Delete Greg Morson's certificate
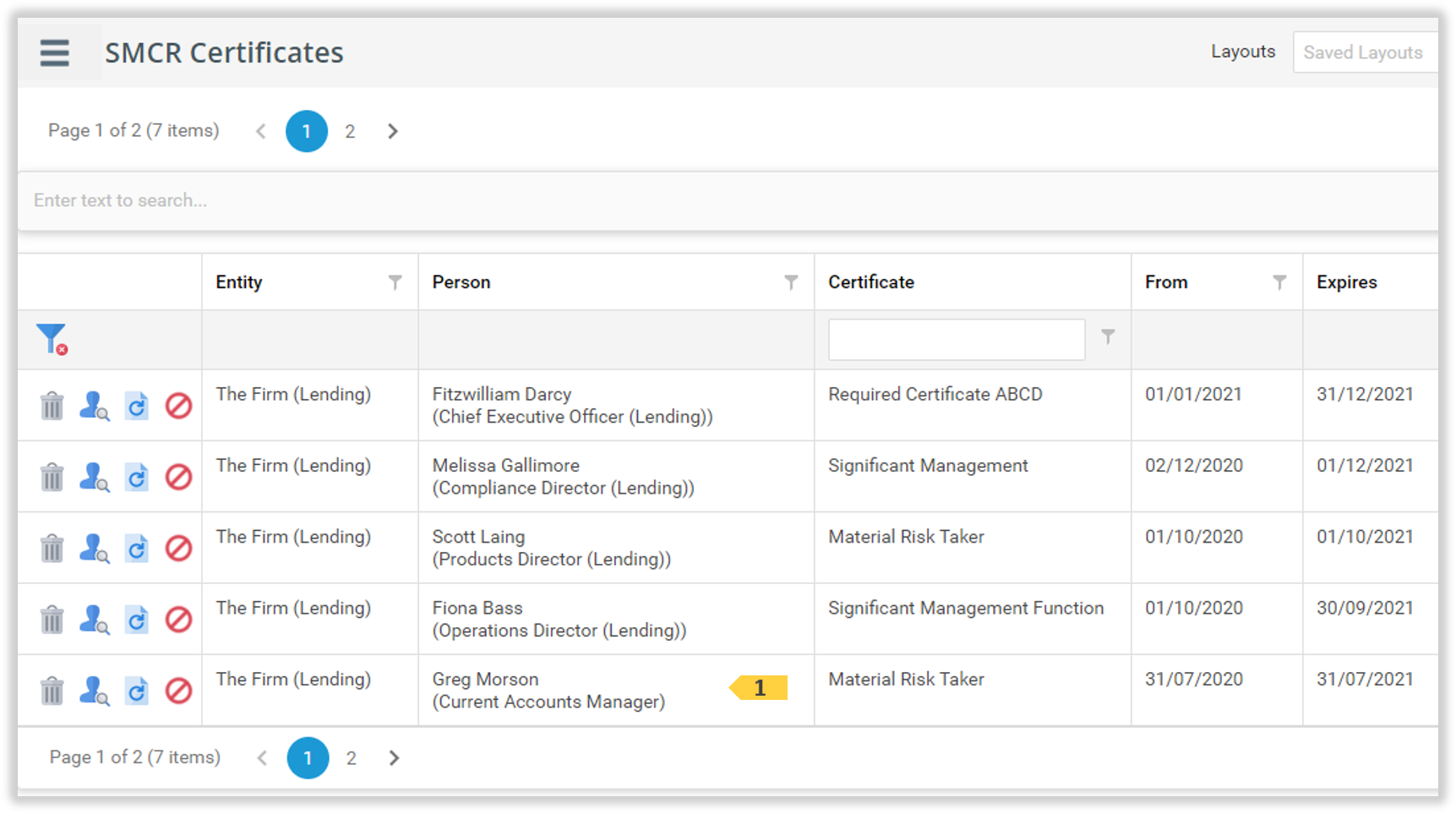The width and height of the screenshot is (1456, 814). (52, 691)
